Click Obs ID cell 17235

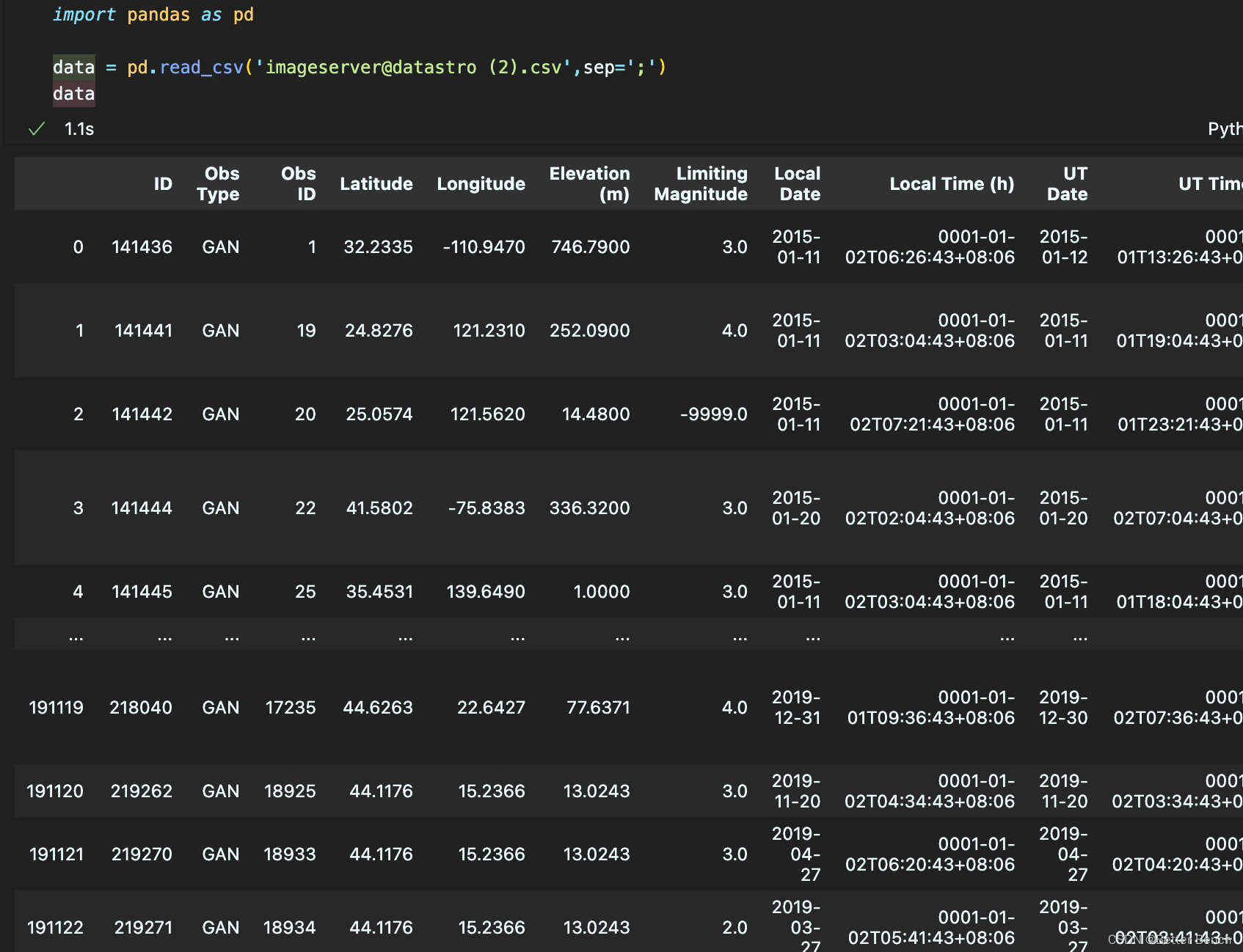click(x=291, y=708)
